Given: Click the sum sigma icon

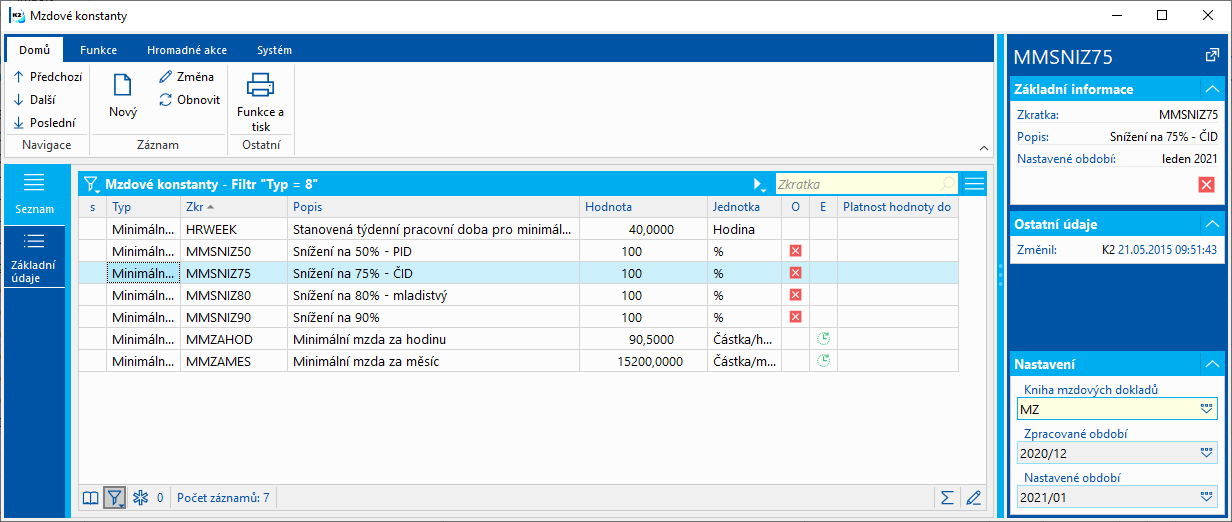Looking at the screenshot, I should pos(947,497).
